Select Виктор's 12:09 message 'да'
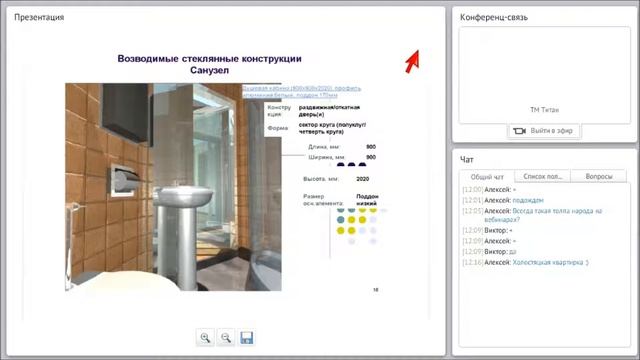 coord(513,252)
